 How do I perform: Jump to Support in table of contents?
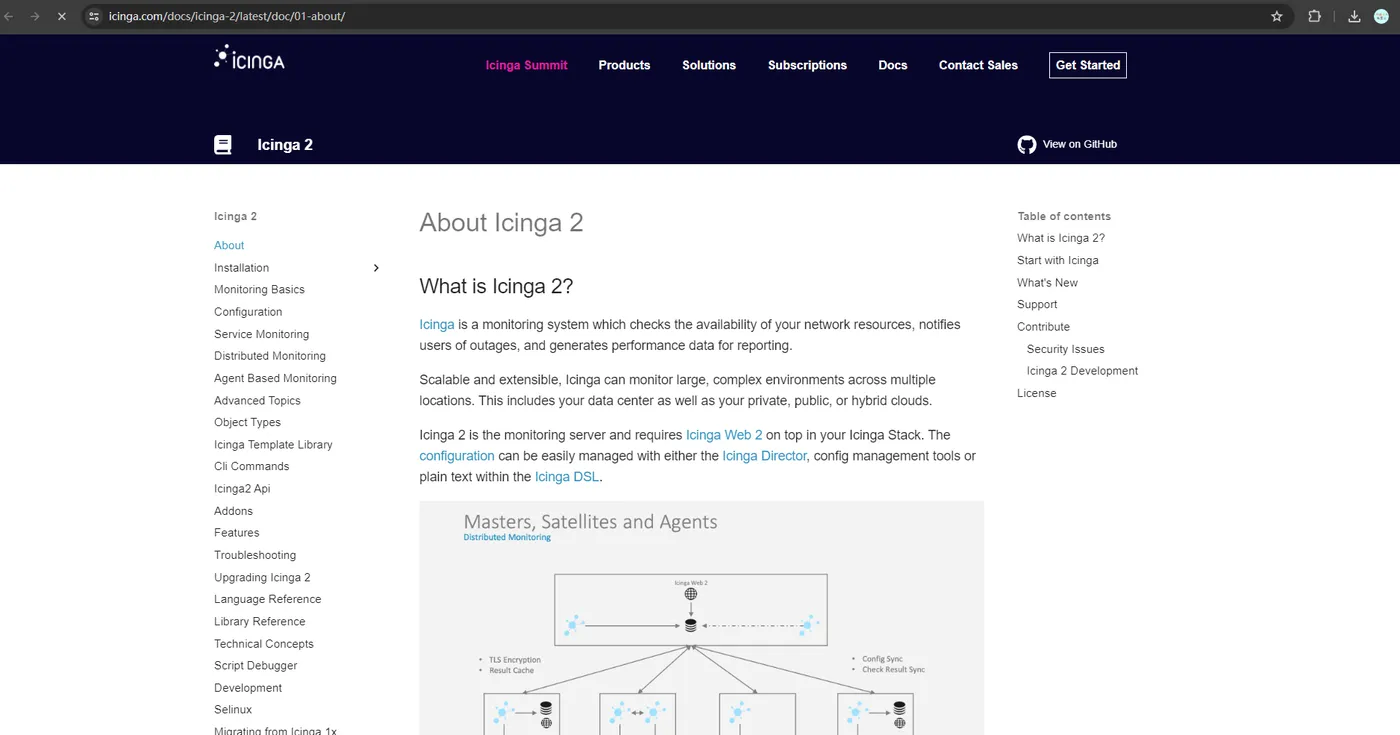click(x=1037, y=304)
